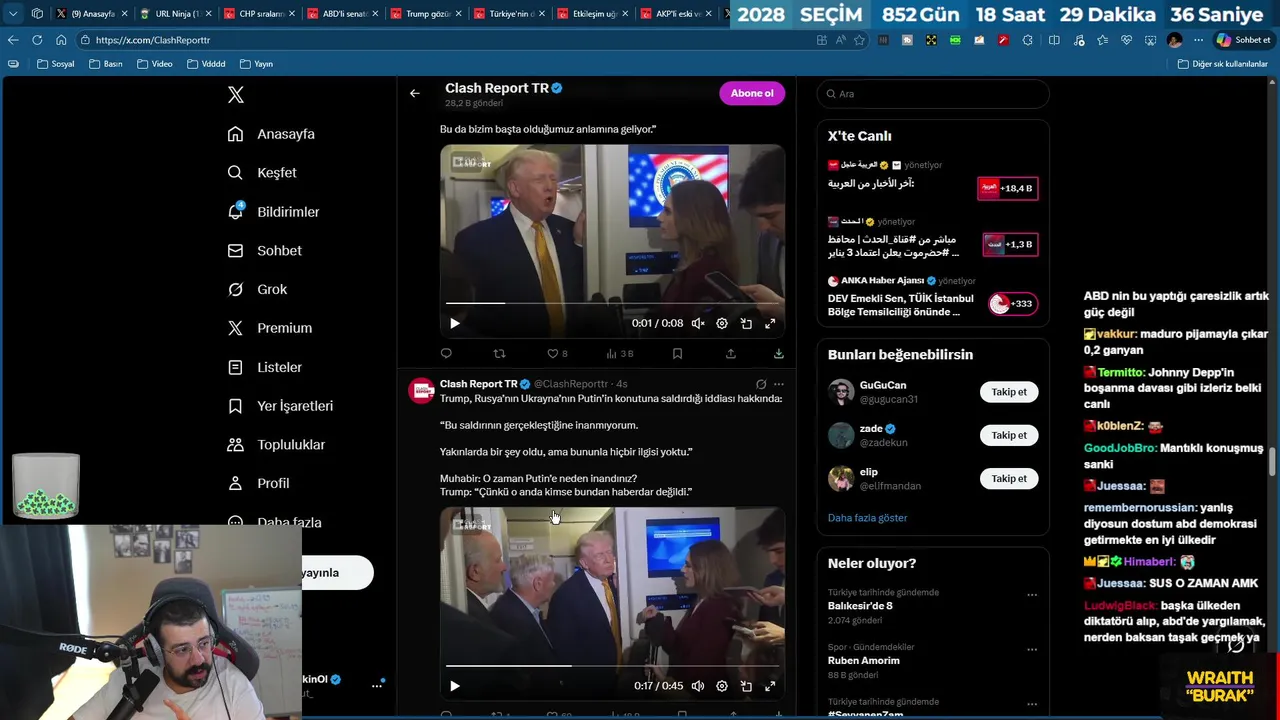Bookmark the first post
Image resolution: width=1280 pixels, height=720 pixels.
677,353
